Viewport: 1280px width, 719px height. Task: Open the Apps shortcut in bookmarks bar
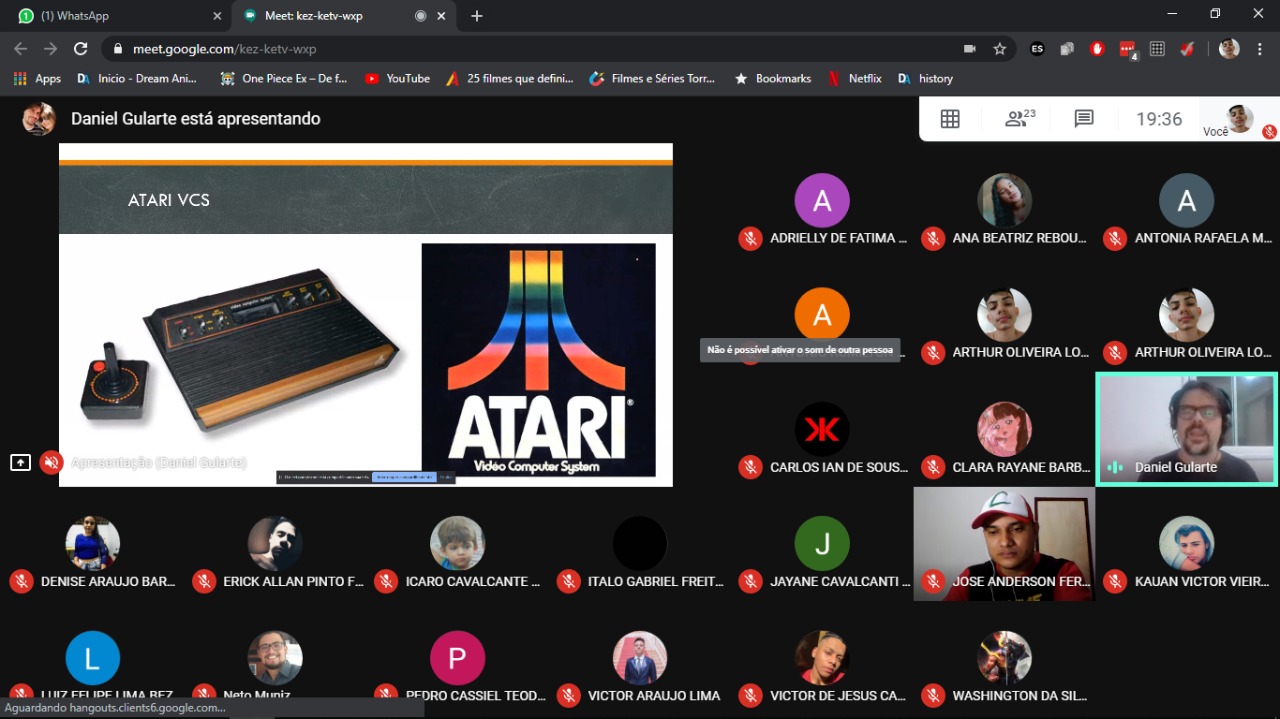(x=37, y=78)
